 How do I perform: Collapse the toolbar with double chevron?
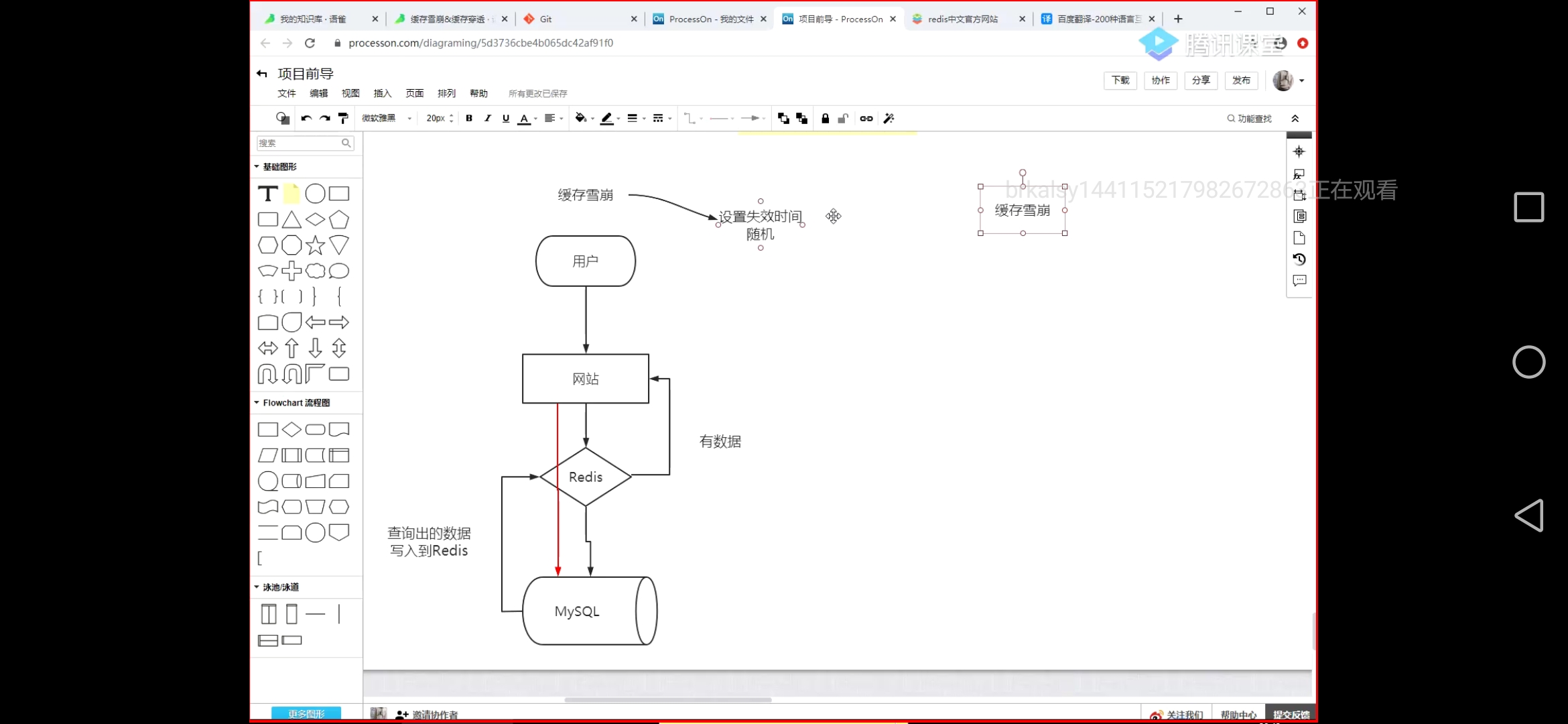click(x=1295, y=119)
